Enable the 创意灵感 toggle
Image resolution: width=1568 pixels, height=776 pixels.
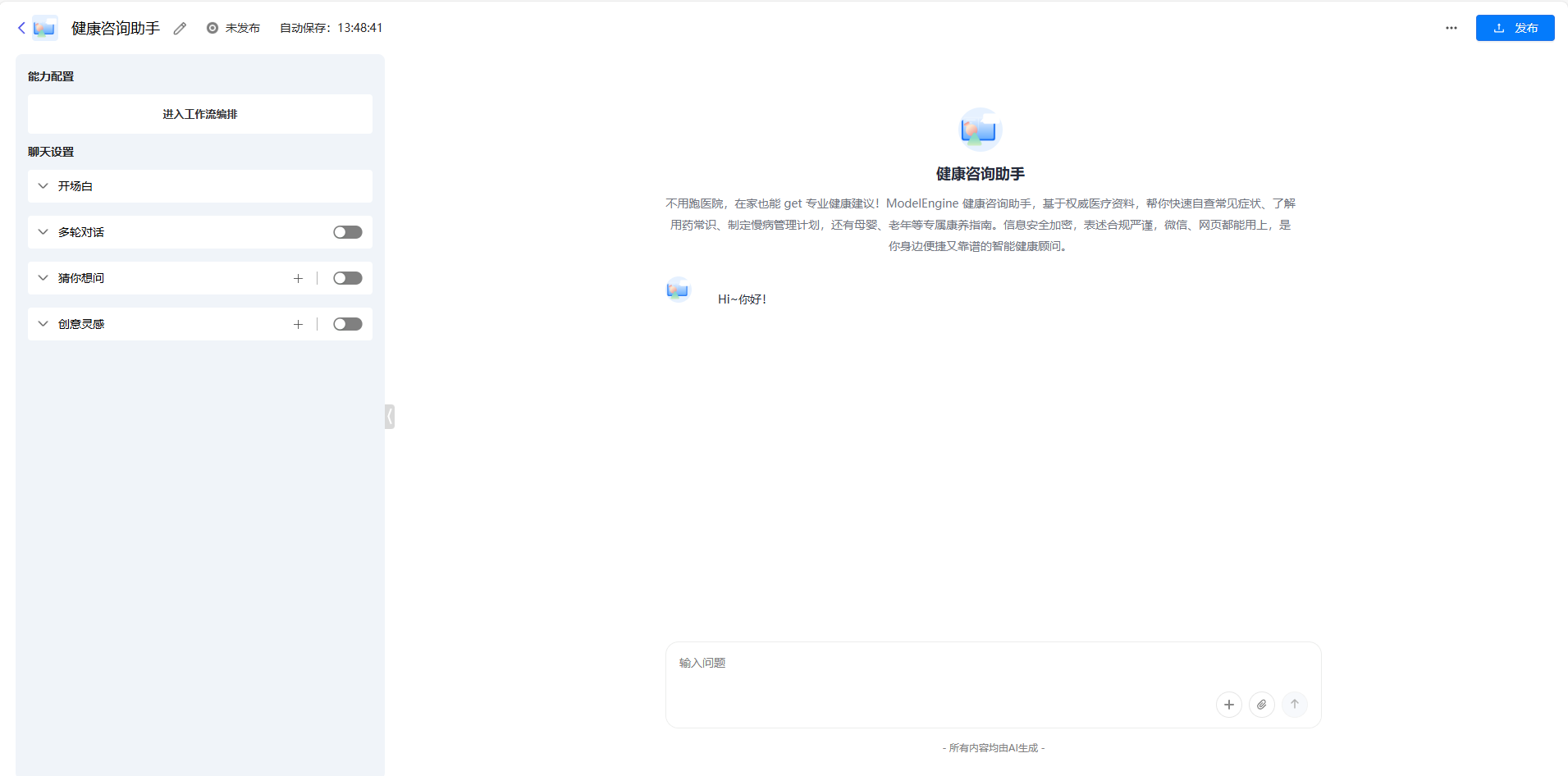pos(346,324)
